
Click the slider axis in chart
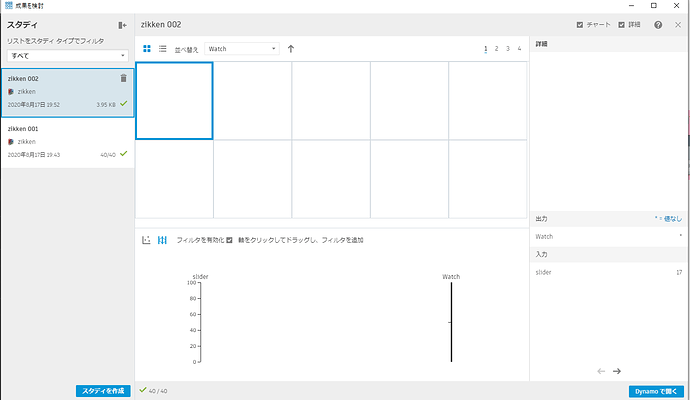tap(201, 322)
